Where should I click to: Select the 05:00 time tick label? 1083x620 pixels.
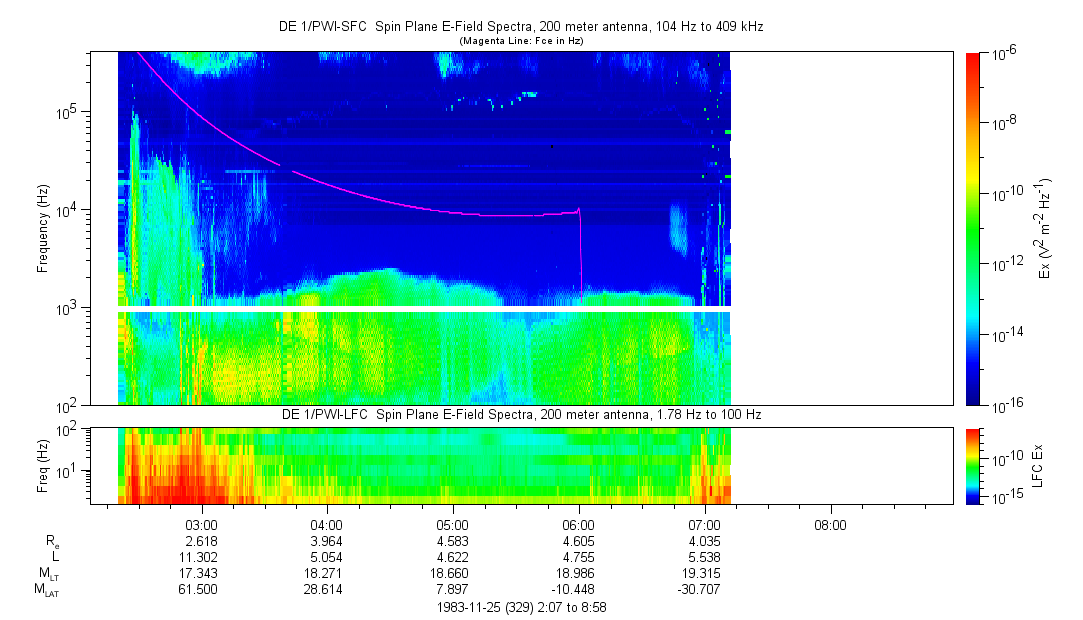coord(453,524)
